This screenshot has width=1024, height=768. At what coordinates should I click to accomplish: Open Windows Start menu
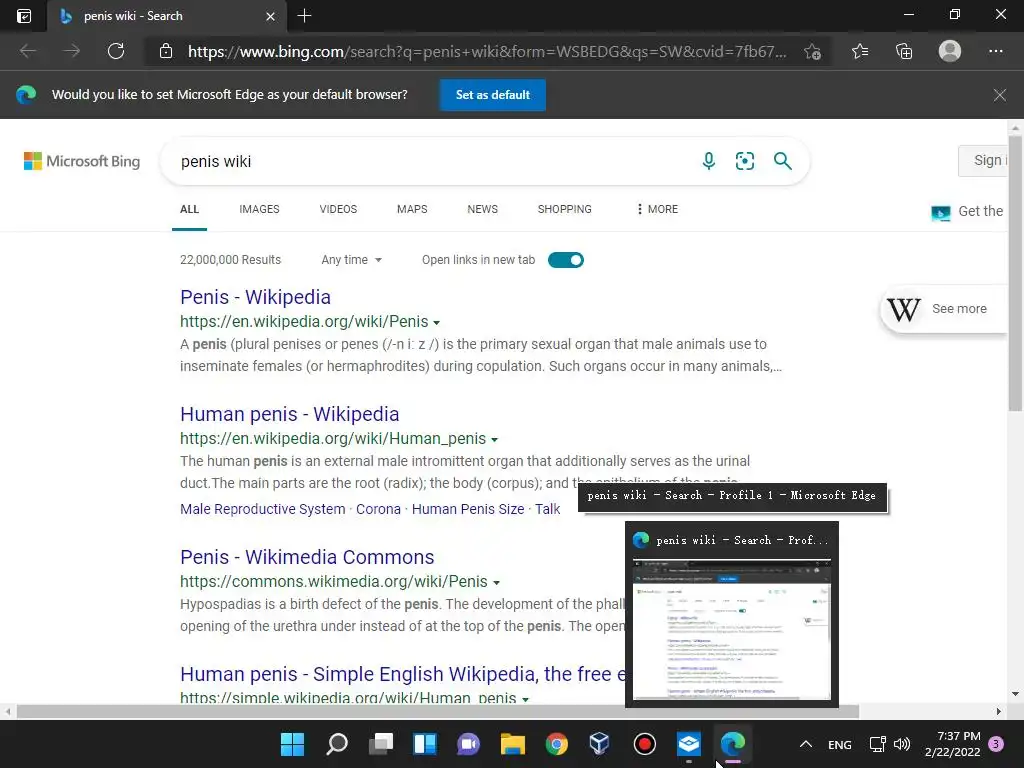coord(292,744)
